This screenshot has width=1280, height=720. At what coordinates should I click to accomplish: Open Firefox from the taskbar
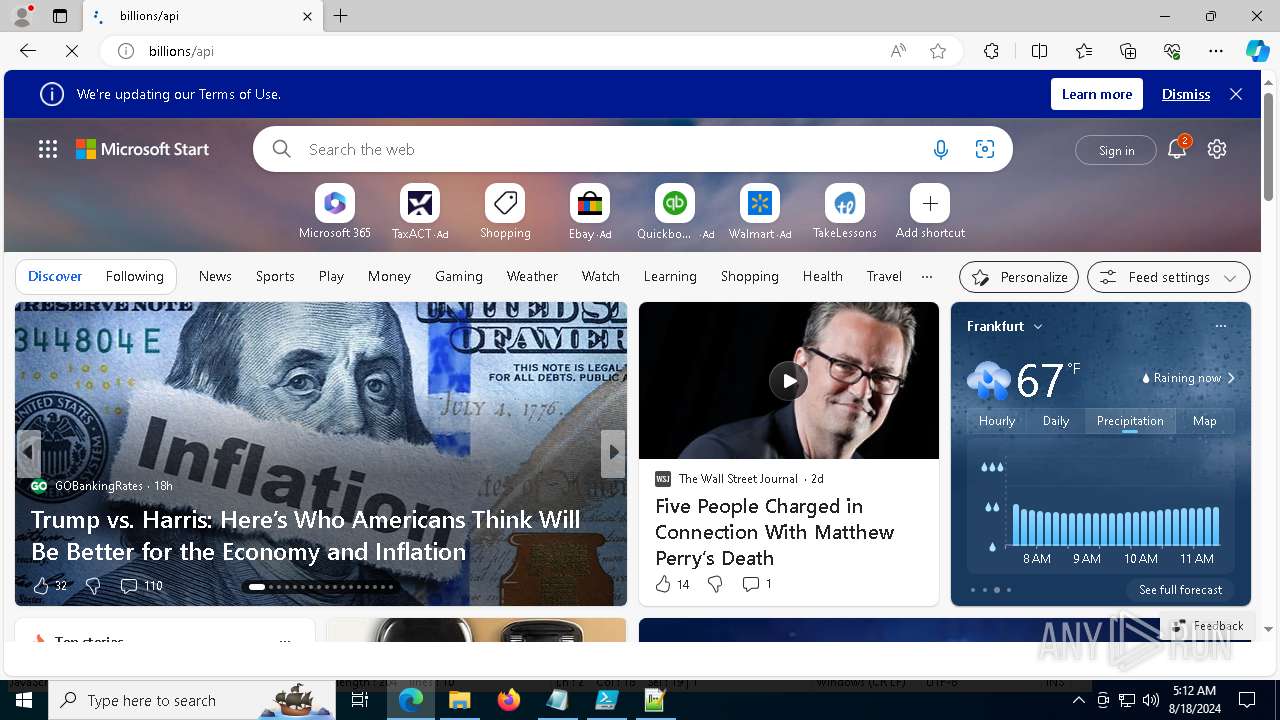(x=509, y=700)
